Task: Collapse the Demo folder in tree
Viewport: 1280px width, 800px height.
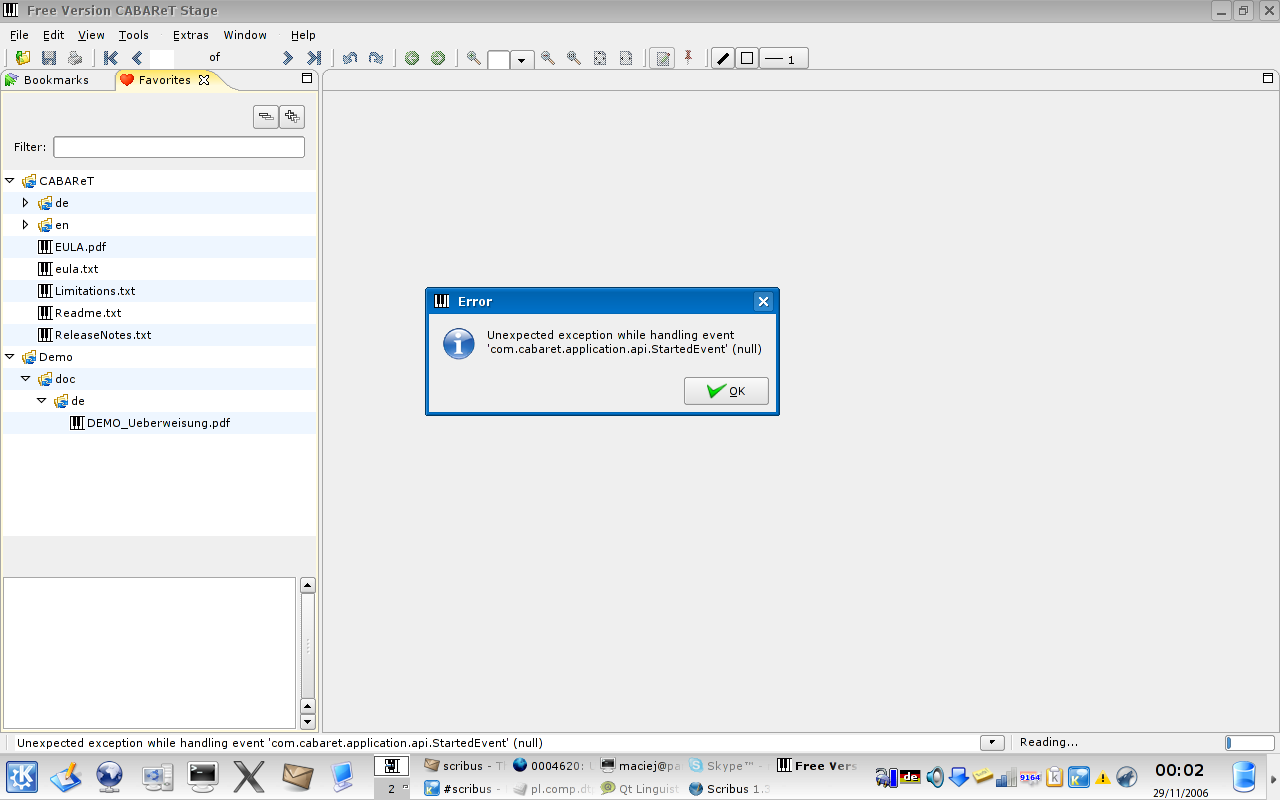Action: [x=10, y=357]
